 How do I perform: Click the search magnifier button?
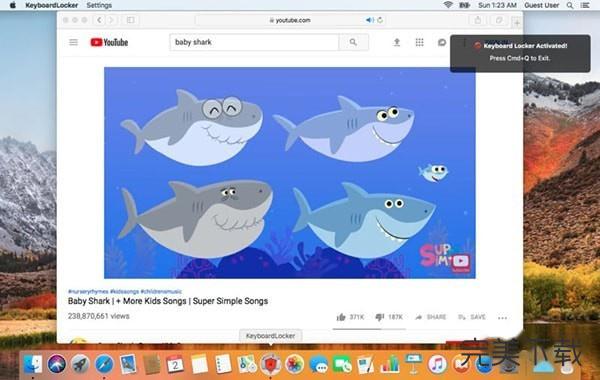(353, 42)
